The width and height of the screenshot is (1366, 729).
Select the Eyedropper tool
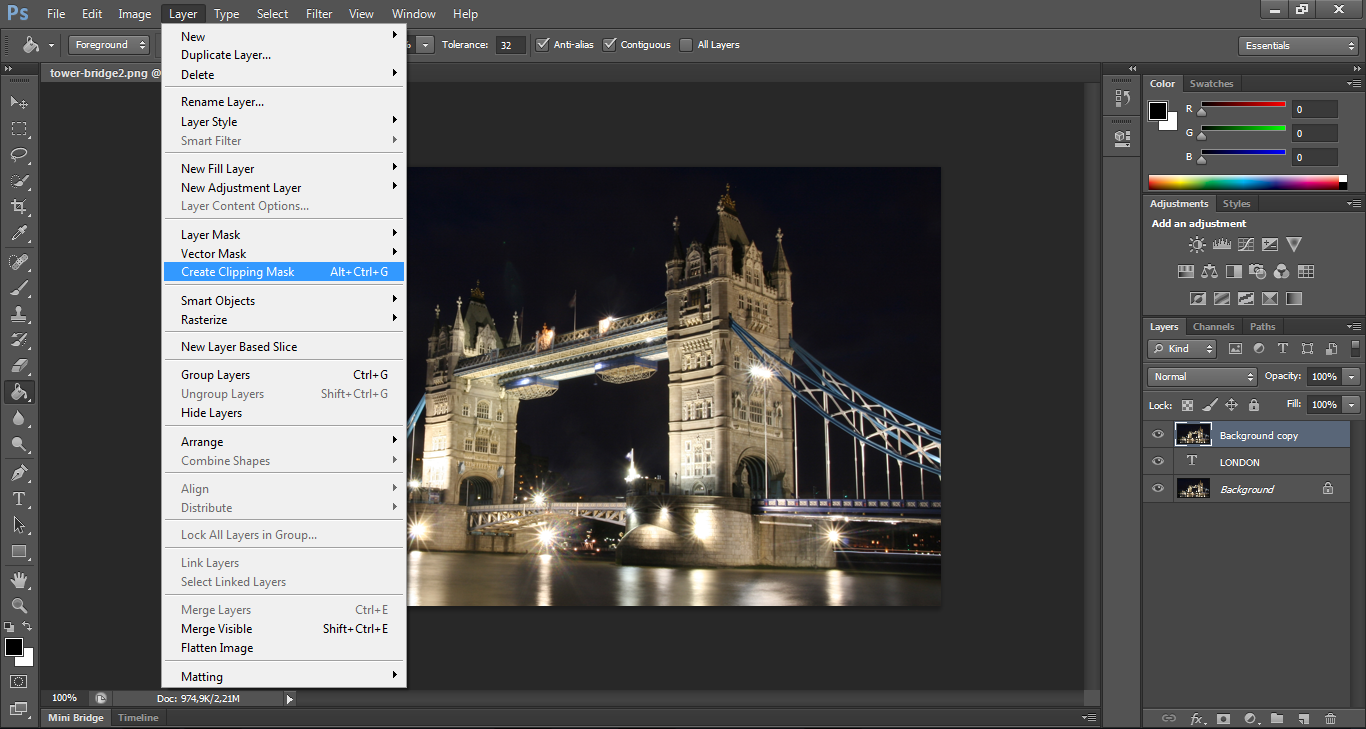[19, 234]
